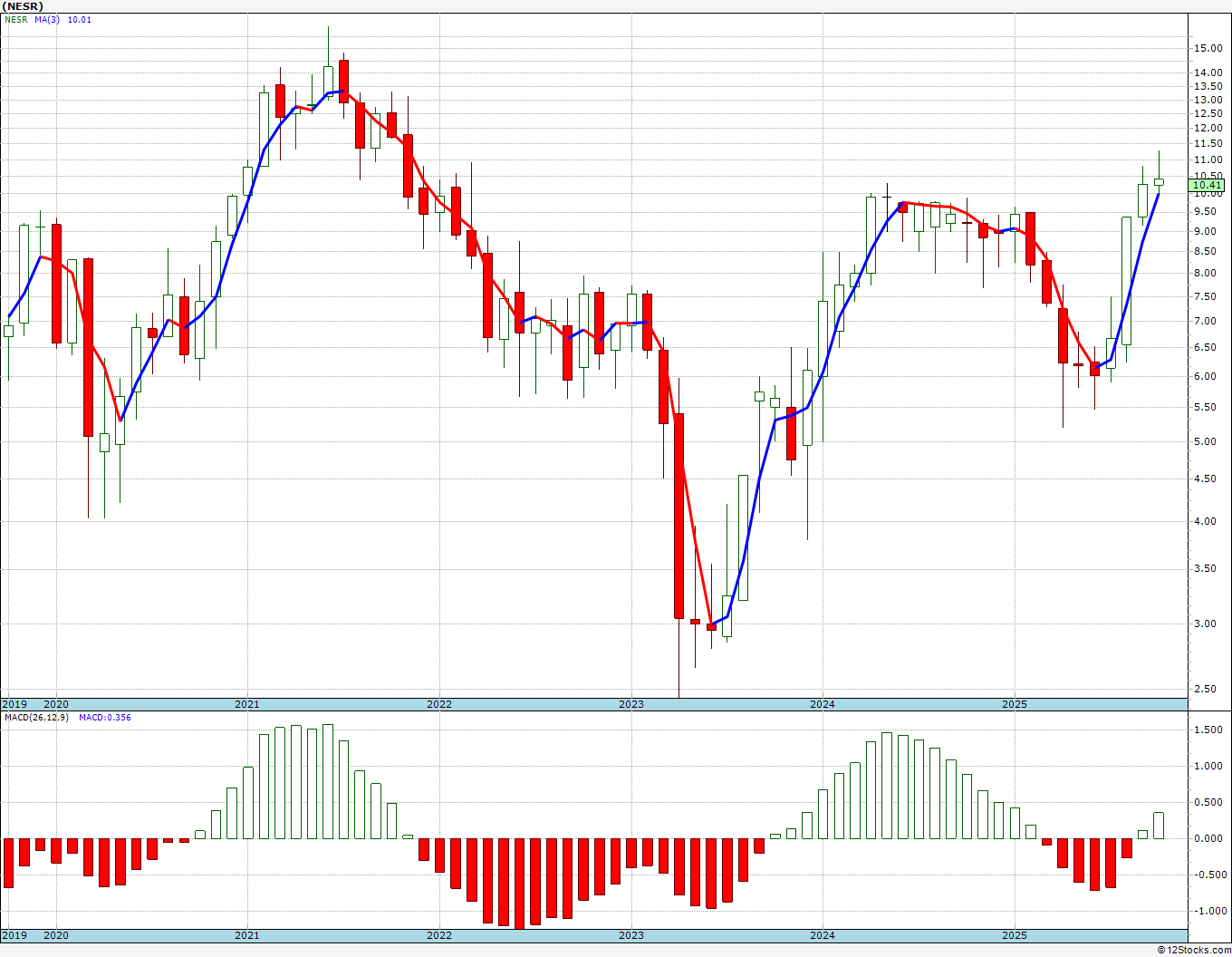Click the MACD(26,12,9) indicator label
This screenshot has width=1232, height=957.
pos(37,718)
